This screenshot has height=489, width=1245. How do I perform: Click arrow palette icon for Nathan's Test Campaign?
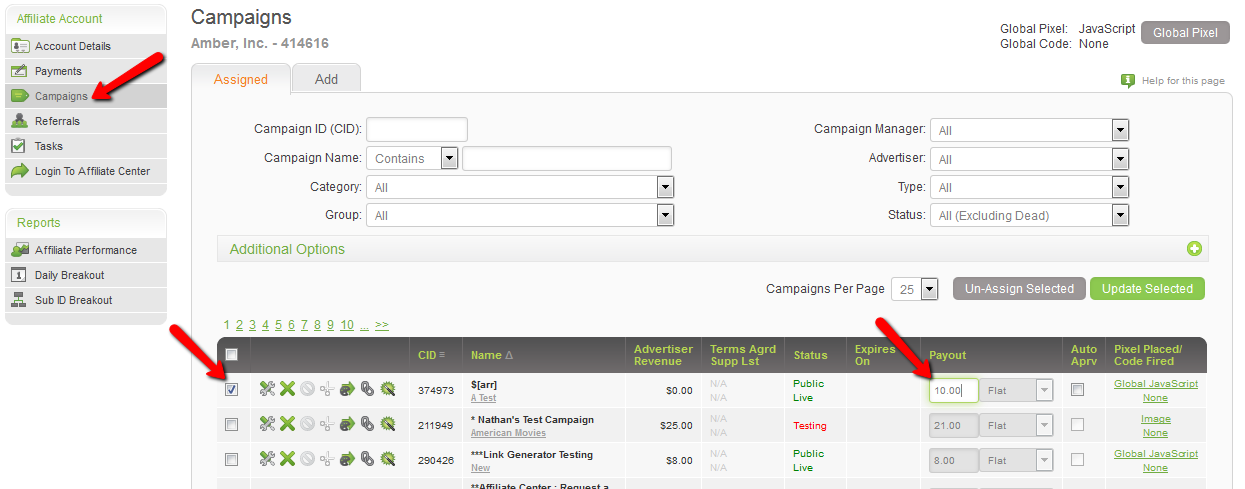[347, 425]
